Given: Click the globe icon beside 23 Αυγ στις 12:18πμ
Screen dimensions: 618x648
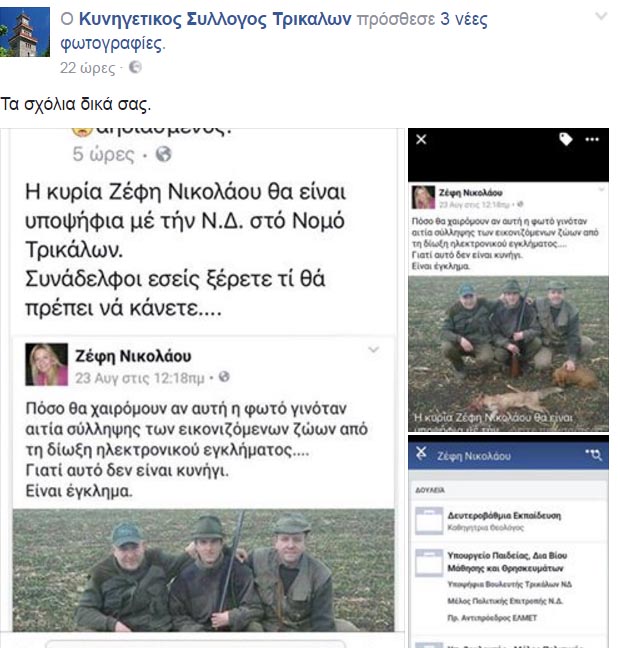Looking at the screenshot, I should click(x=224, y=377).
